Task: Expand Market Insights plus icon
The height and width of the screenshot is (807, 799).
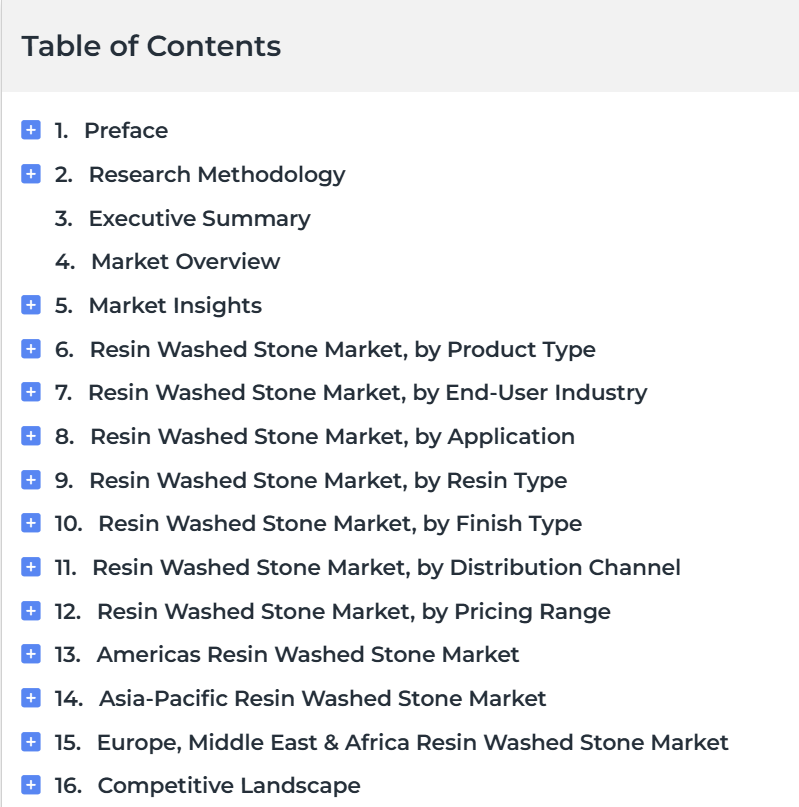Action: pos(31,305)
